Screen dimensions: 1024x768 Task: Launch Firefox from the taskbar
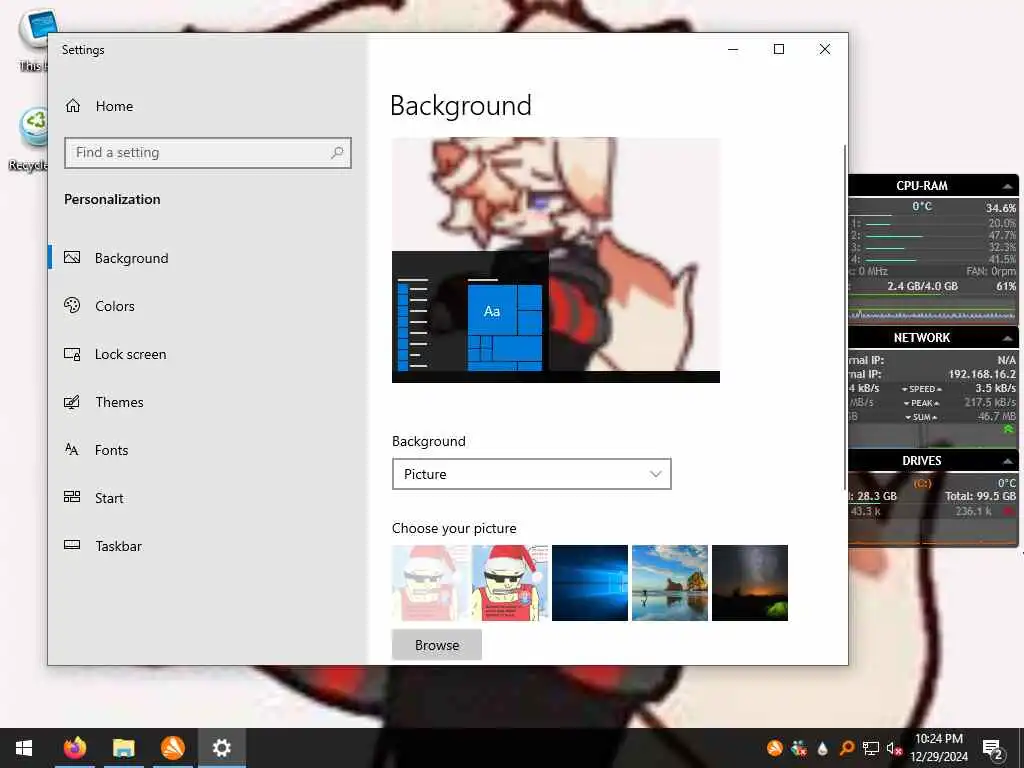click(74, 748)
